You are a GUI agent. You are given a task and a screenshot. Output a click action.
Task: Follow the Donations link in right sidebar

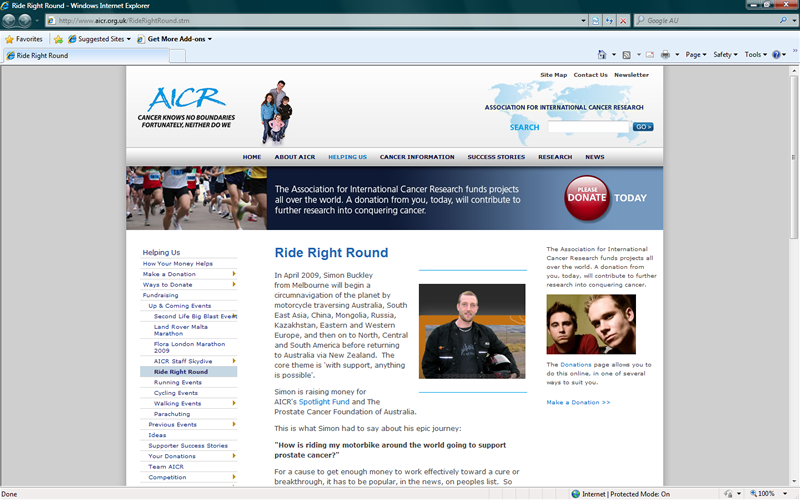576,364
